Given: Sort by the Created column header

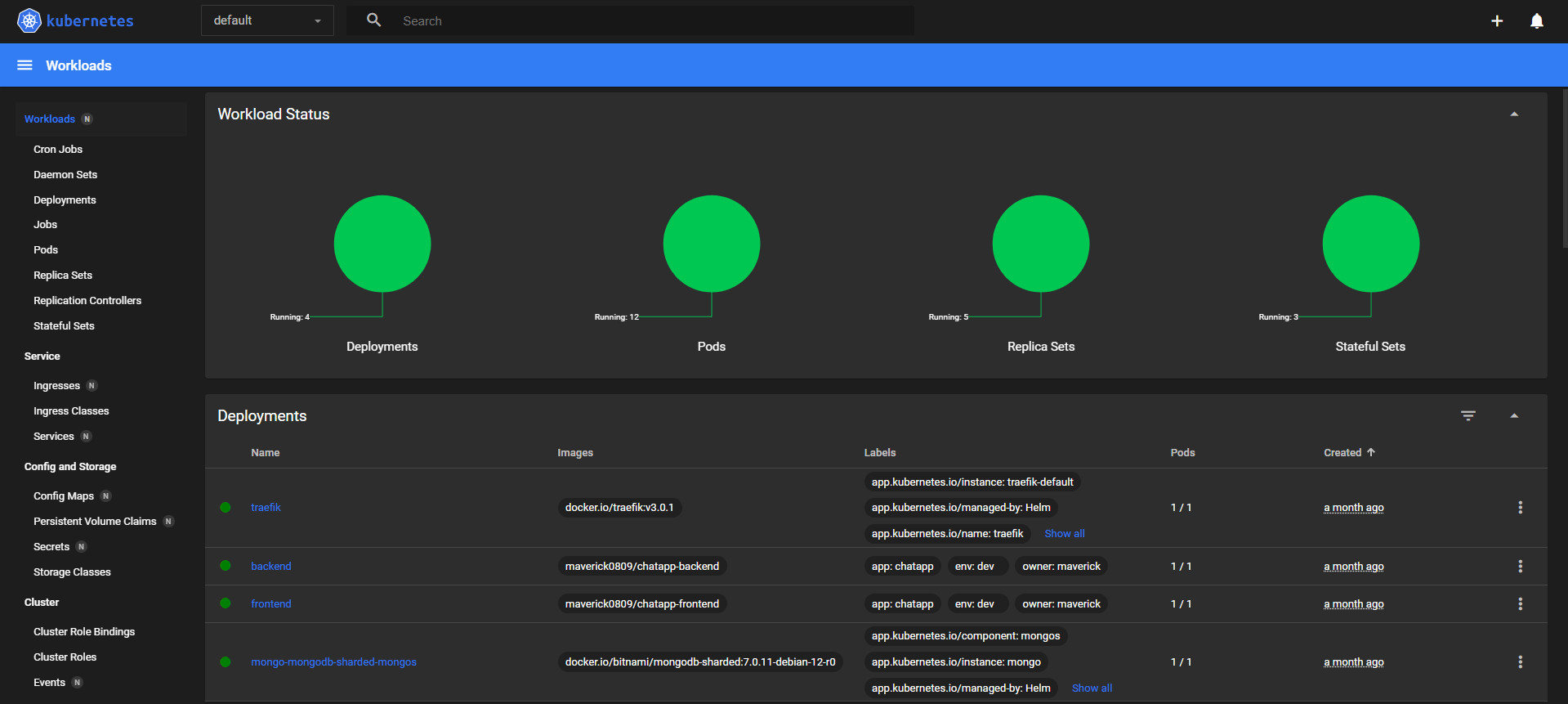Looking at the screenshot, I should click(x=1342, y=453).
